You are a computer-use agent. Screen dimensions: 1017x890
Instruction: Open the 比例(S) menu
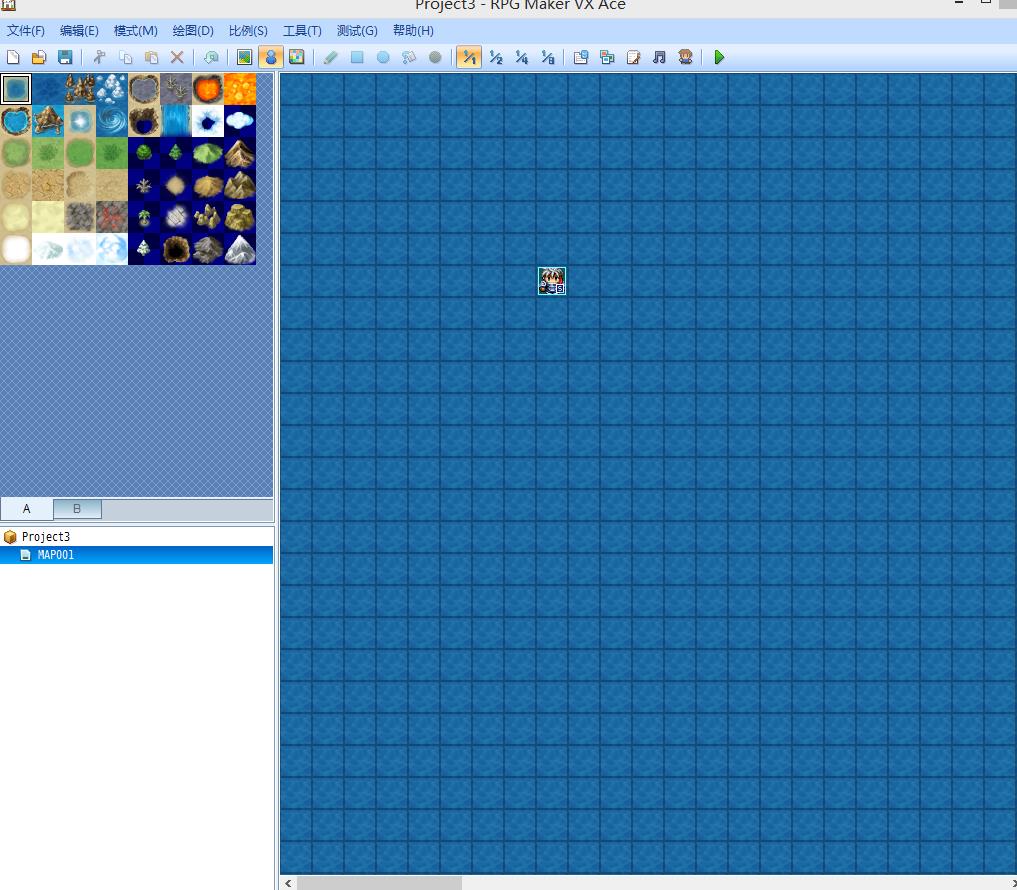[248, 30]
